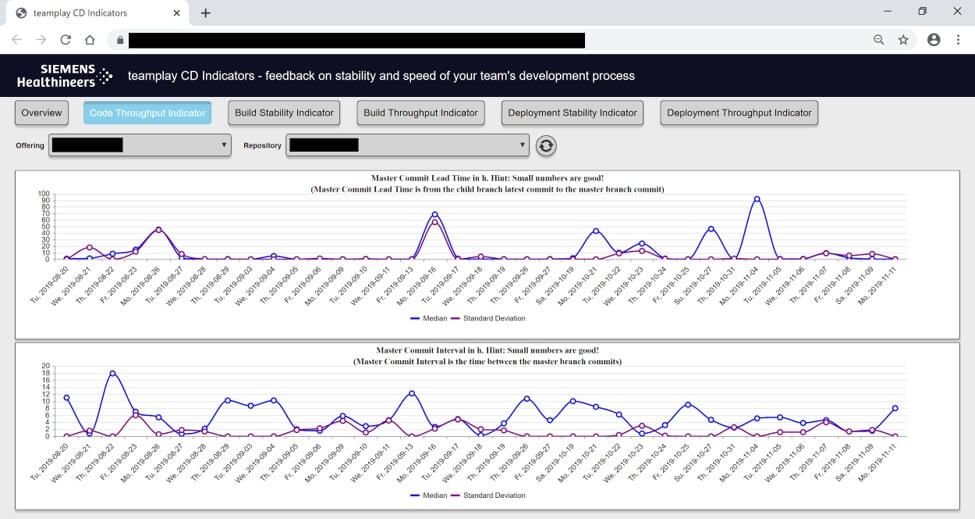Toggle Median series in Lead Time legend
Viewport: 975px width, 519px height.
pos(428,318)
